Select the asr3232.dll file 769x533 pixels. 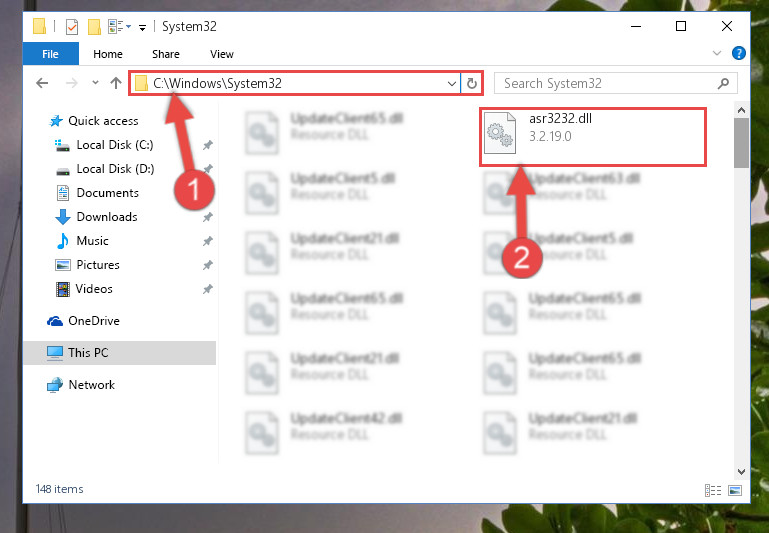pos(592,137)
